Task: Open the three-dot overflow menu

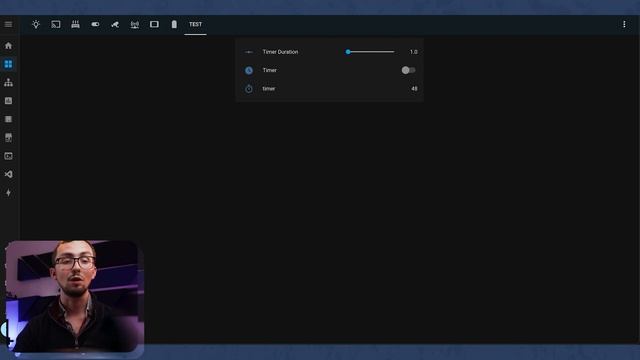Action: click(624, 24)
